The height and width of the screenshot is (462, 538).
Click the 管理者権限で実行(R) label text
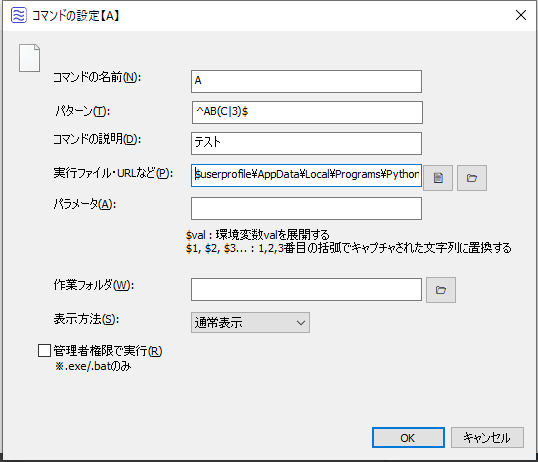pos(108,351)
